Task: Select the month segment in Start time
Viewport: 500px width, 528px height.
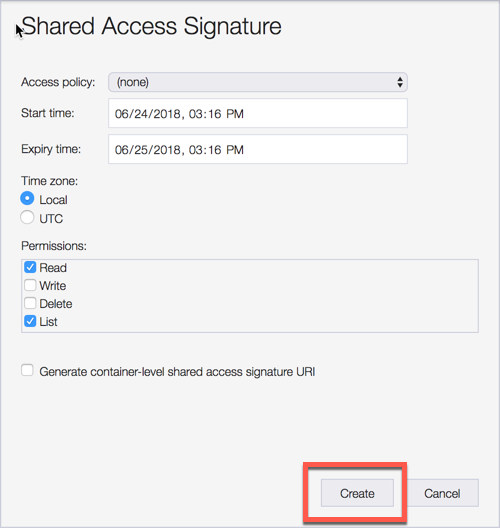Action: click(x=121, y=114)
